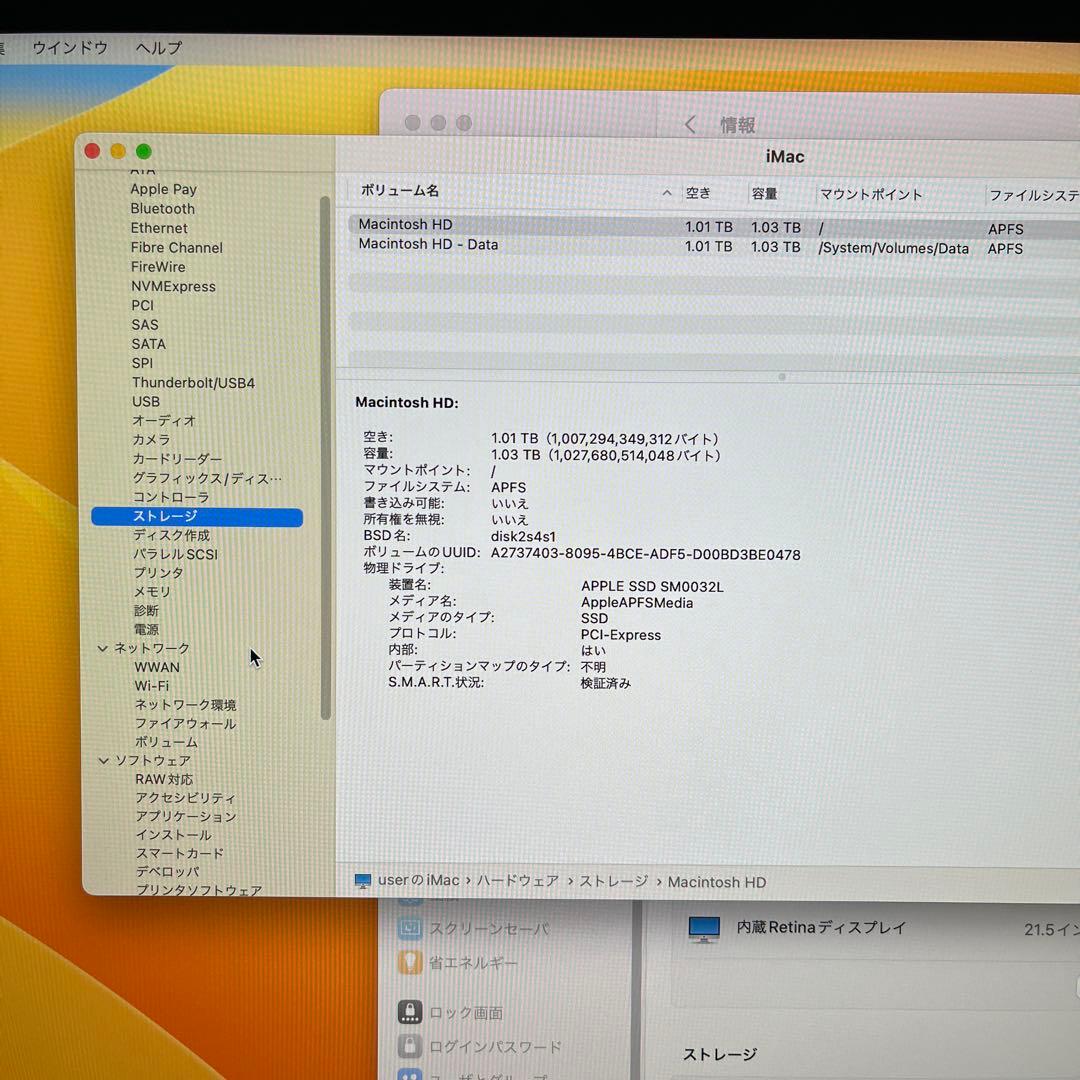Click the 省エネルギー lightbulb icon
The height and width of the screenshot is (1080, 1080).
410,963
